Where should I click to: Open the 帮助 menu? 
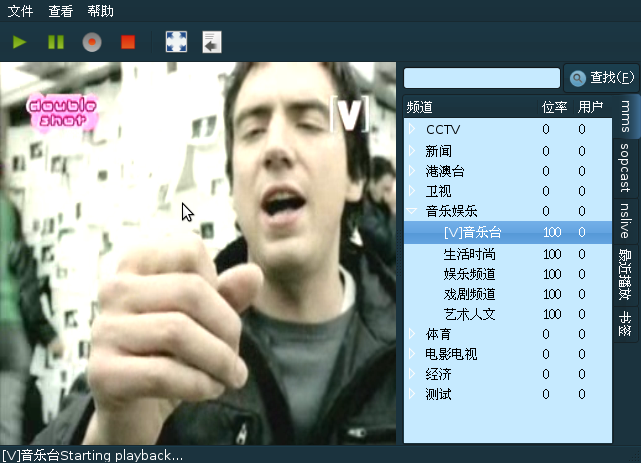tap(101, 11)
